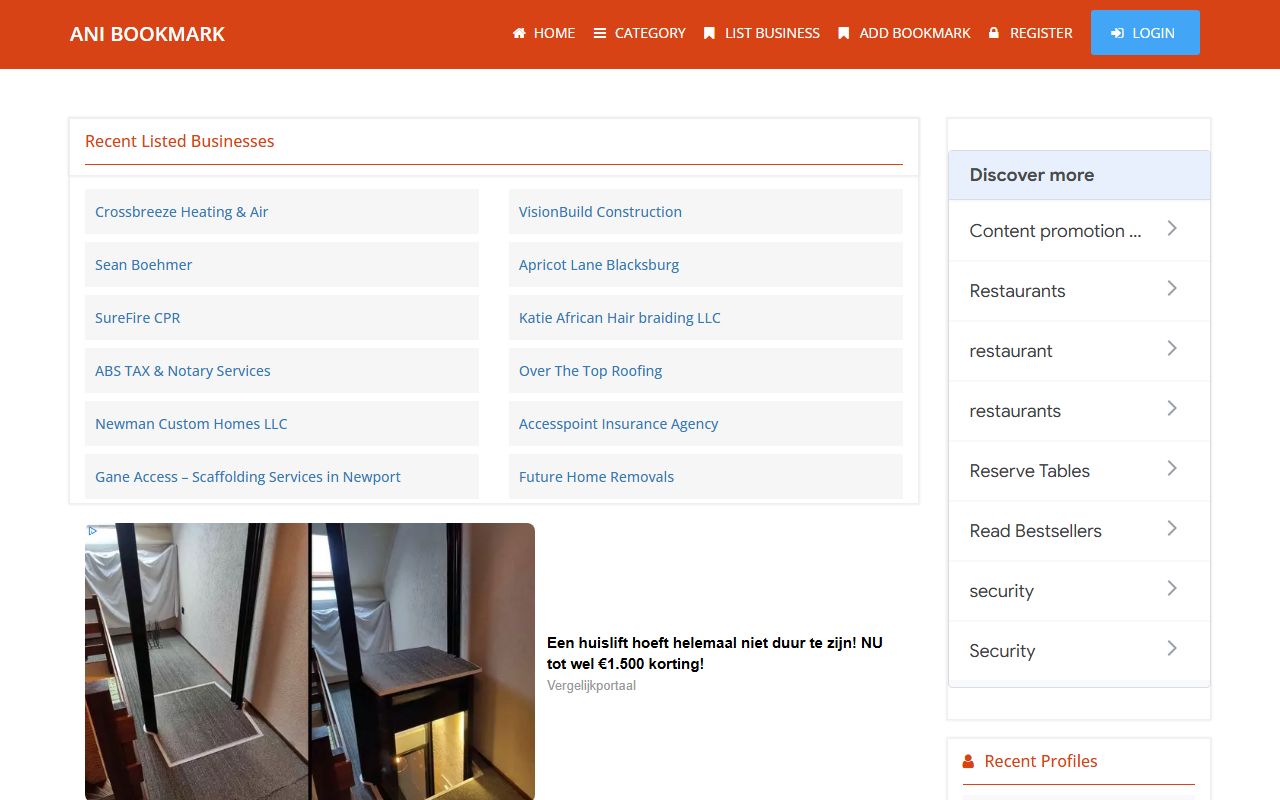
Task: Expand the Content promotion chevron
Action: click(1172, 229)
